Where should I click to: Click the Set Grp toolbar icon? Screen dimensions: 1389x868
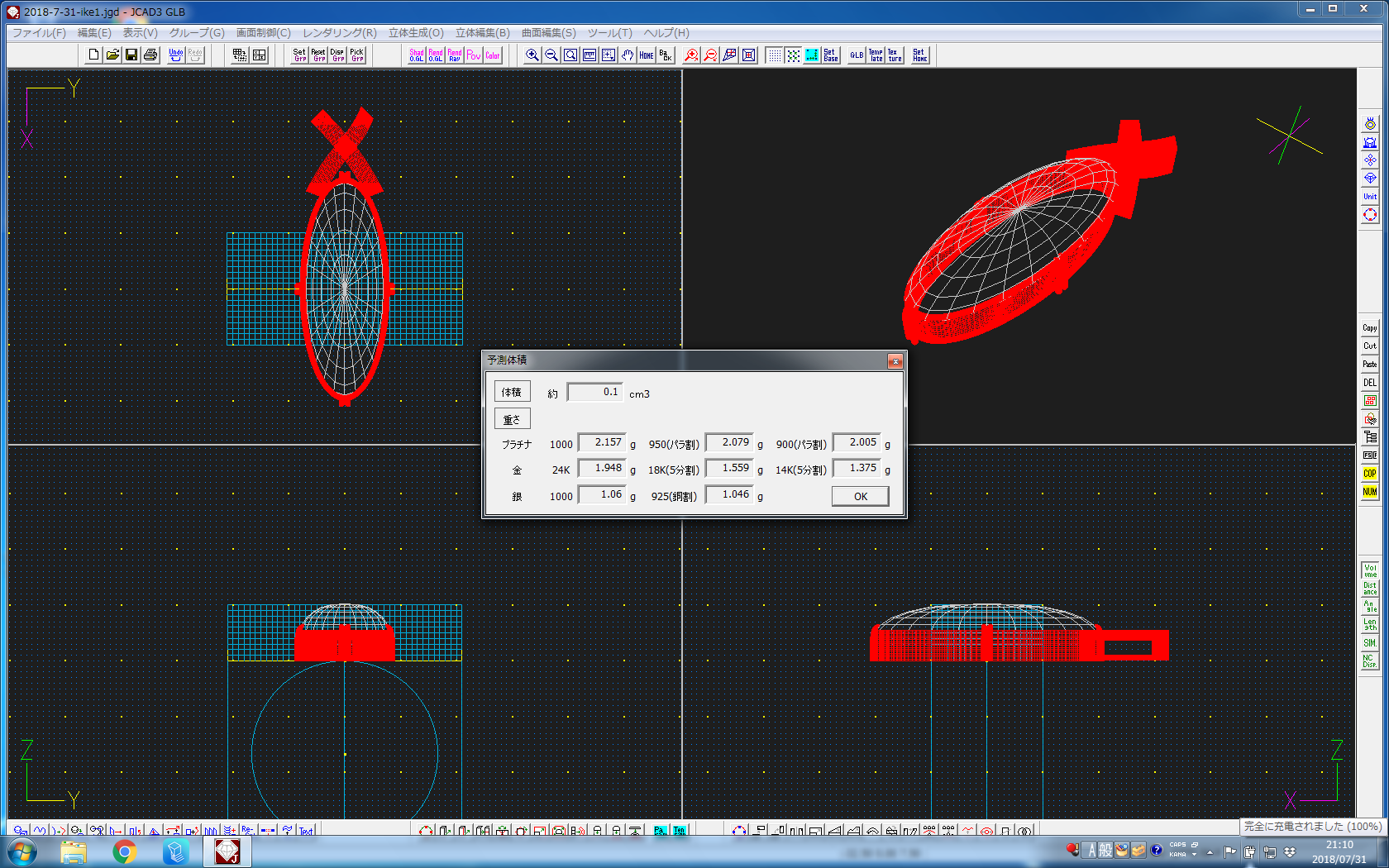[299, 55]
